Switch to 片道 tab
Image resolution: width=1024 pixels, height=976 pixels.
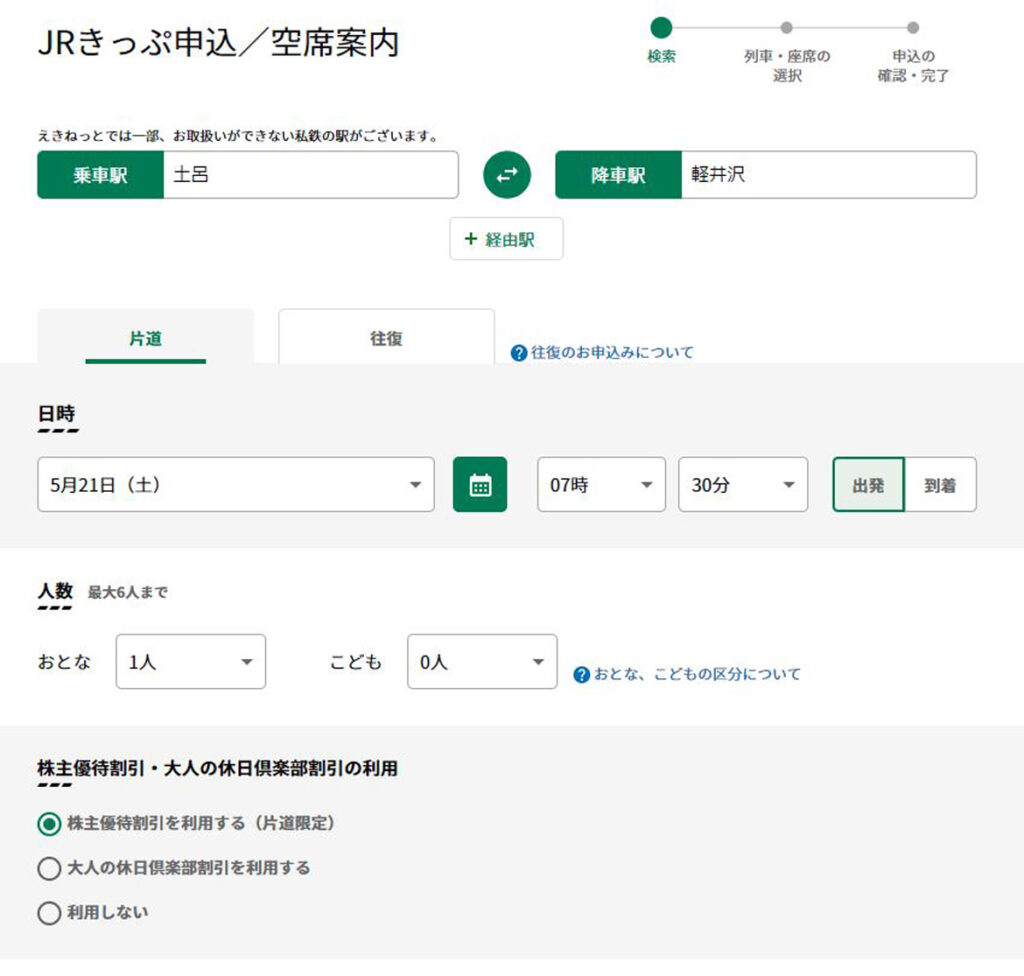point(146,336)
